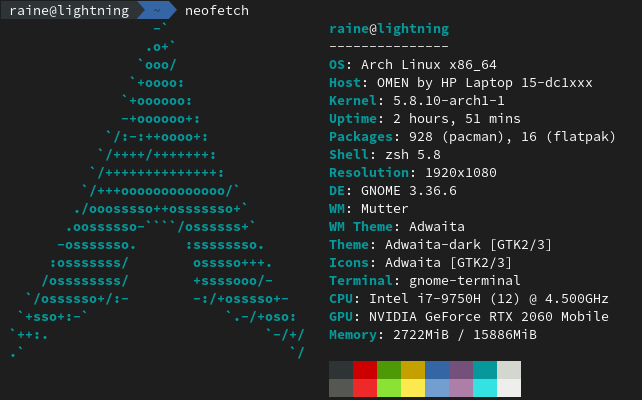Click the Arch Linux ASCII logo
The image size is (642, 400).
coord(157,190)
